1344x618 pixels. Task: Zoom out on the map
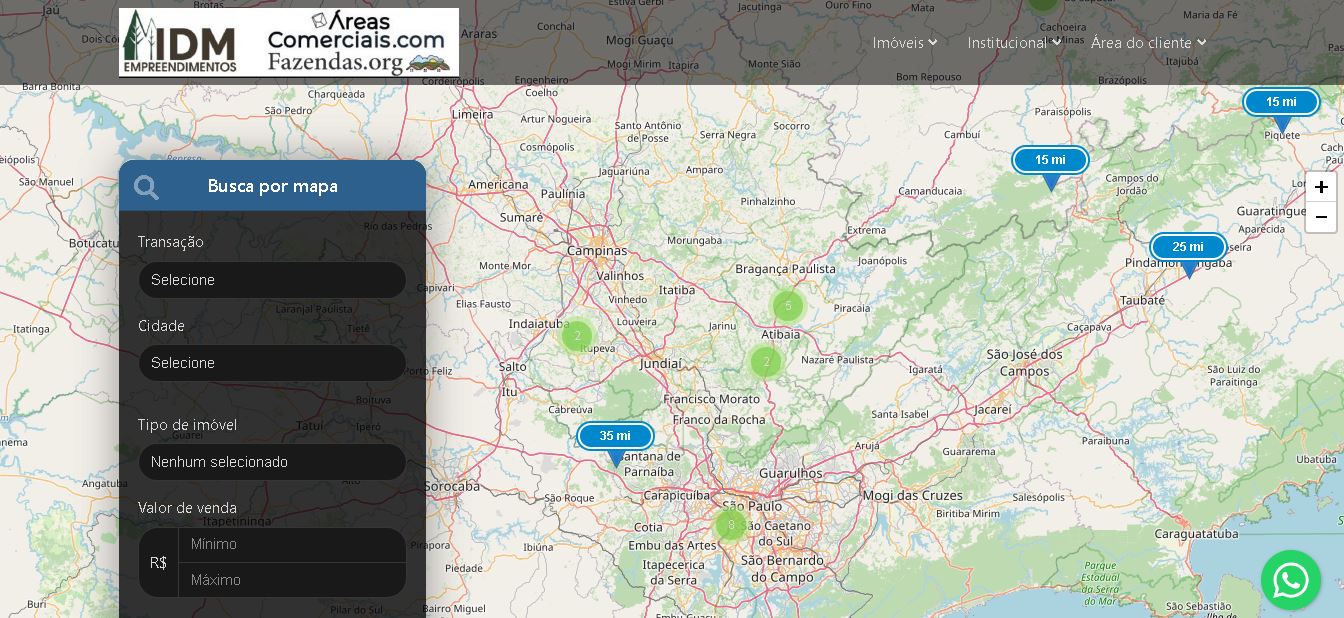[x=1321, y=217]
